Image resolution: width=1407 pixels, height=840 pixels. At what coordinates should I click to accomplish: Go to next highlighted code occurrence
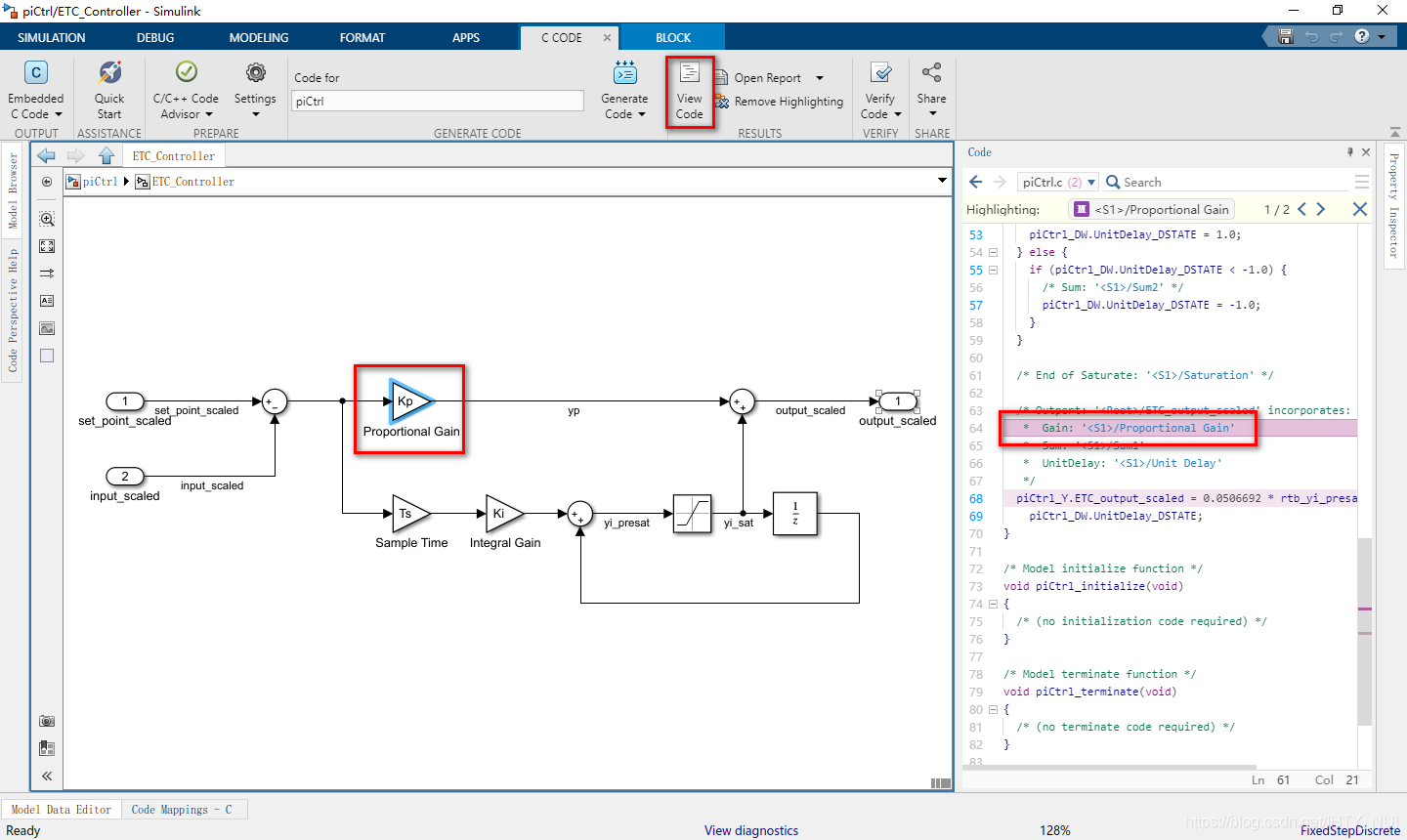1321,209
